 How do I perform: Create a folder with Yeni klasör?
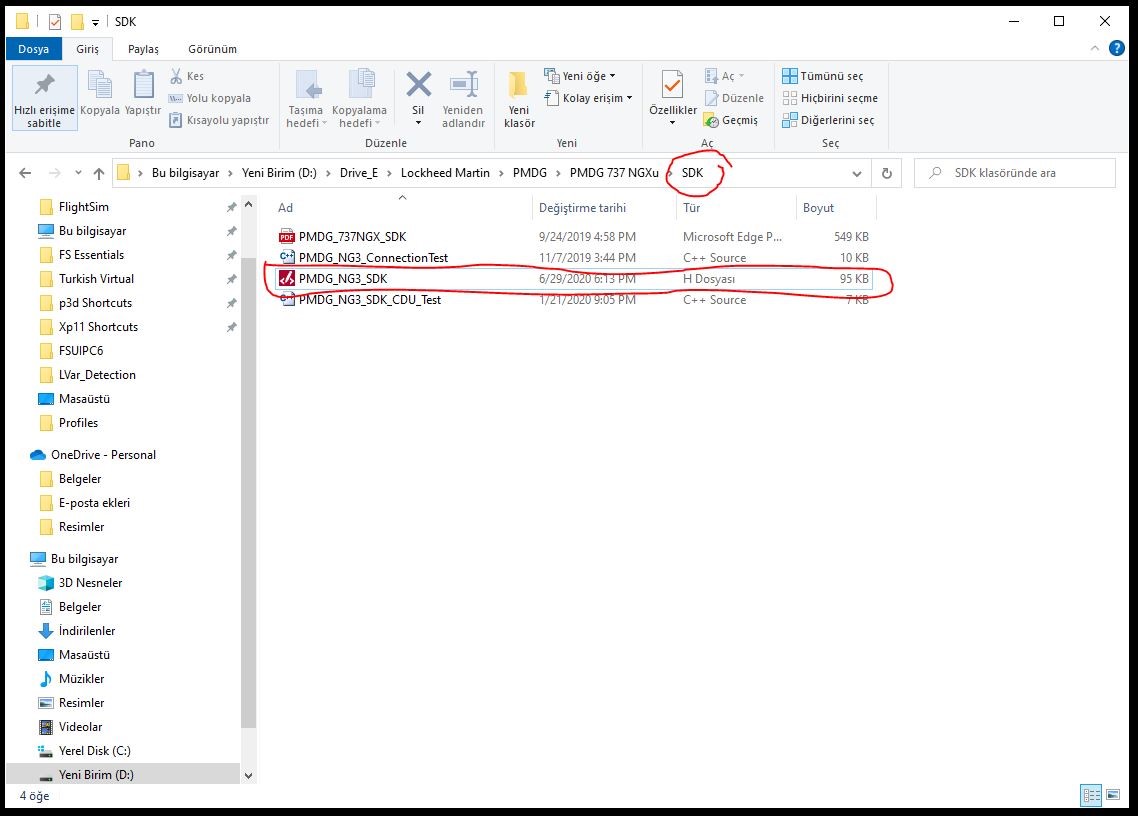[519, 99]
